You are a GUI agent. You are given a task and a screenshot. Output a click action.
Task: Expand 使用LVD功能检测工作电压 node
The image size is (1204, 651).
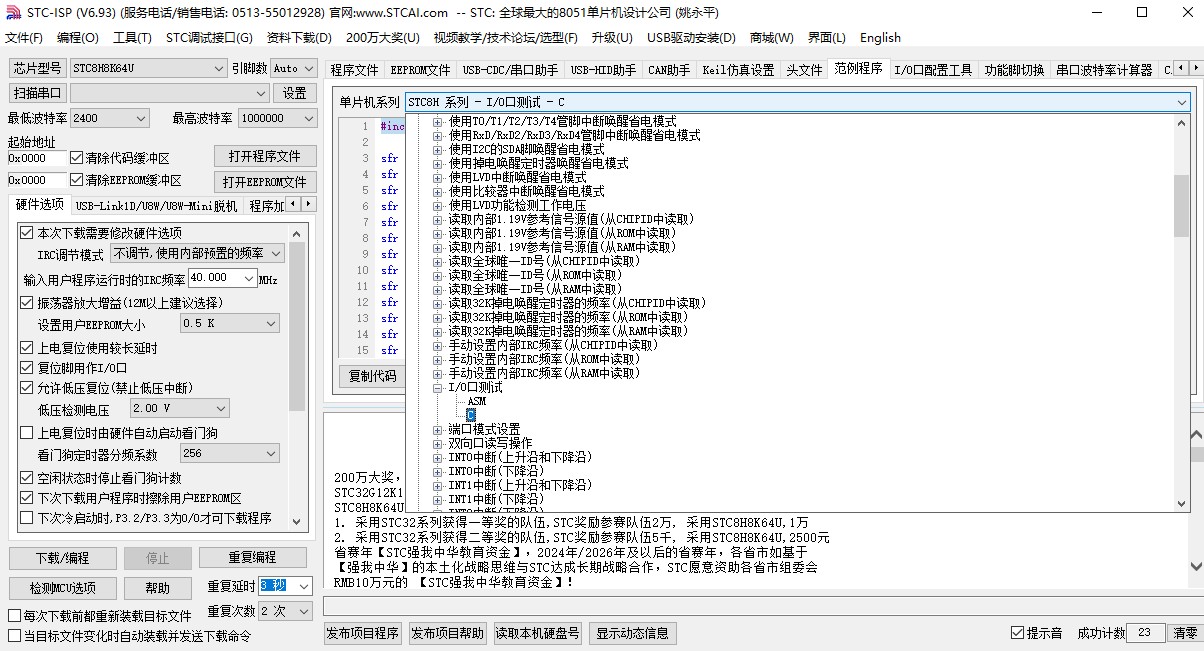(437, 205)
